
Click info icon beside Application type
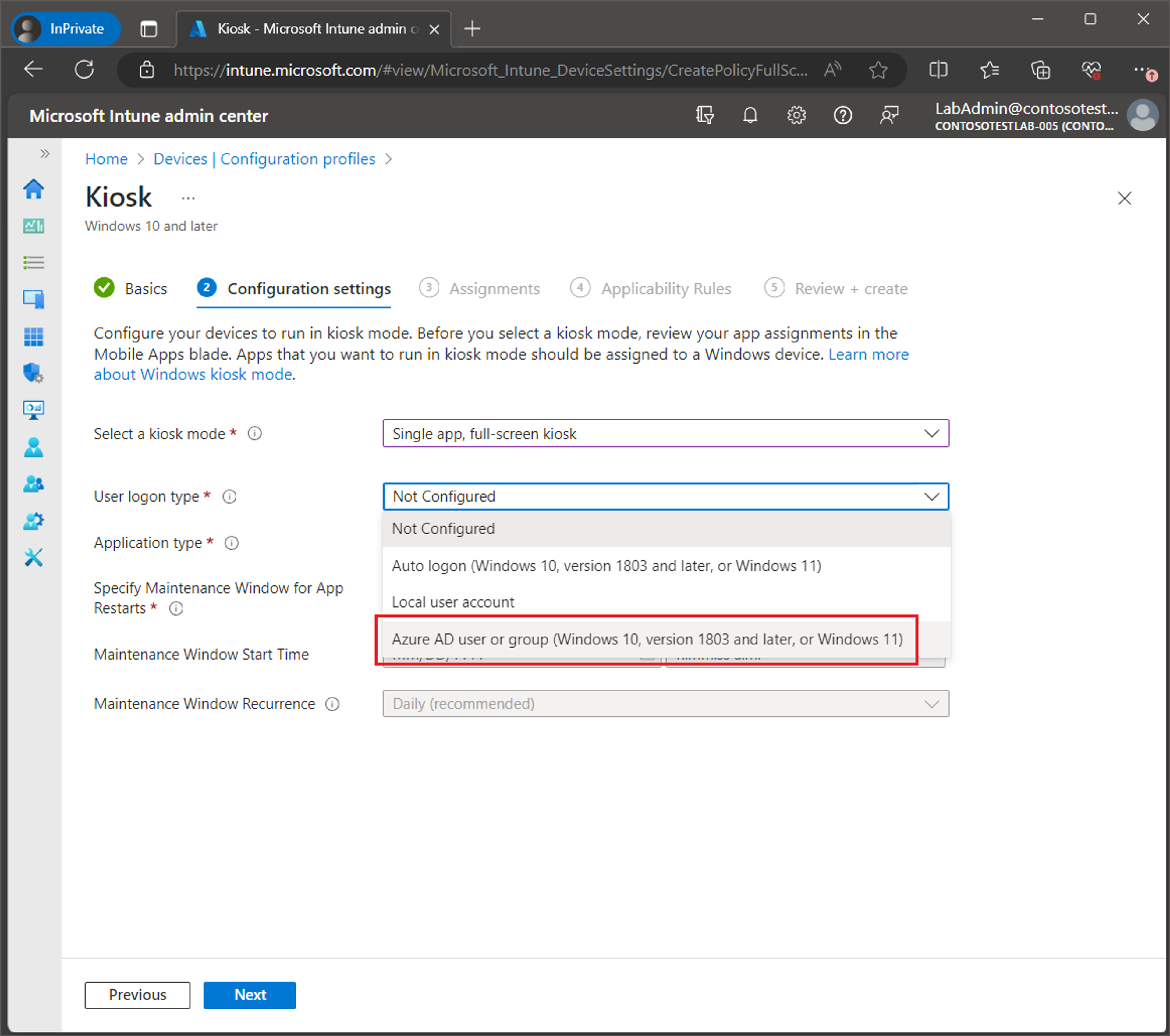point(231,543)
